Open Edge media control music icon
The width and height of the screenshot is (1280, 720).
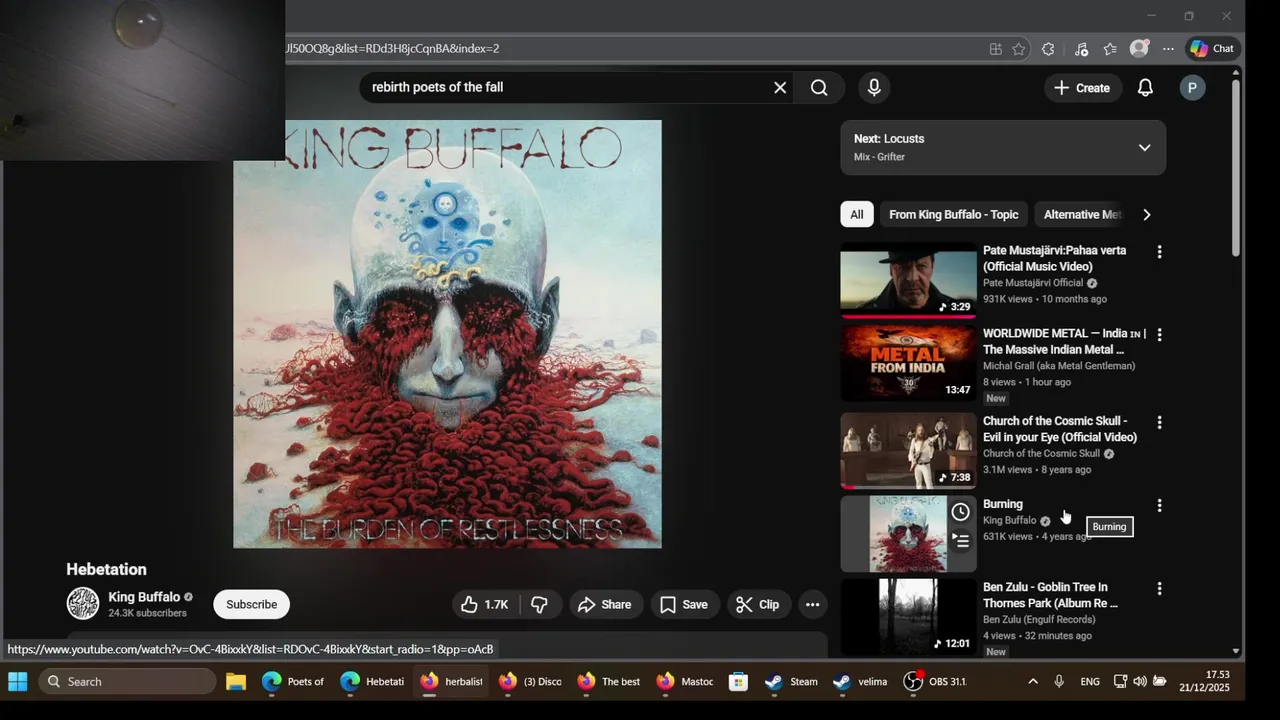(x=1081, y=49)
